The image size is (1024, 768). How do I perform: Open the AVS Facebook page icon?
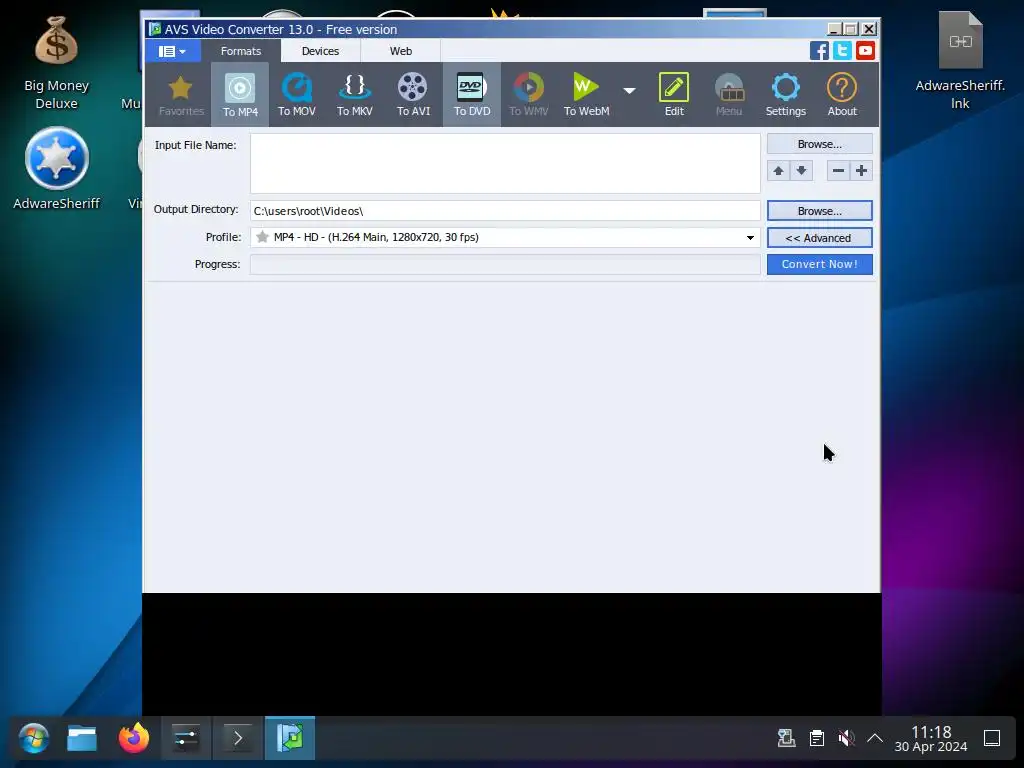point(819,50)
